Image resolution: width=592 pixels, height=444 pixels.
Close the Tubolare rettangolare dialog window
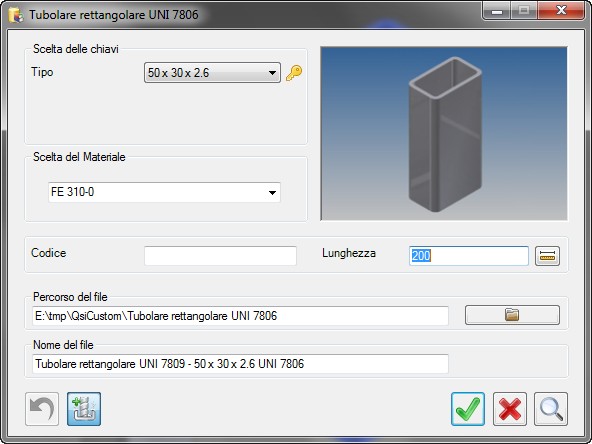pyautogui.click(x=561, y=10)
